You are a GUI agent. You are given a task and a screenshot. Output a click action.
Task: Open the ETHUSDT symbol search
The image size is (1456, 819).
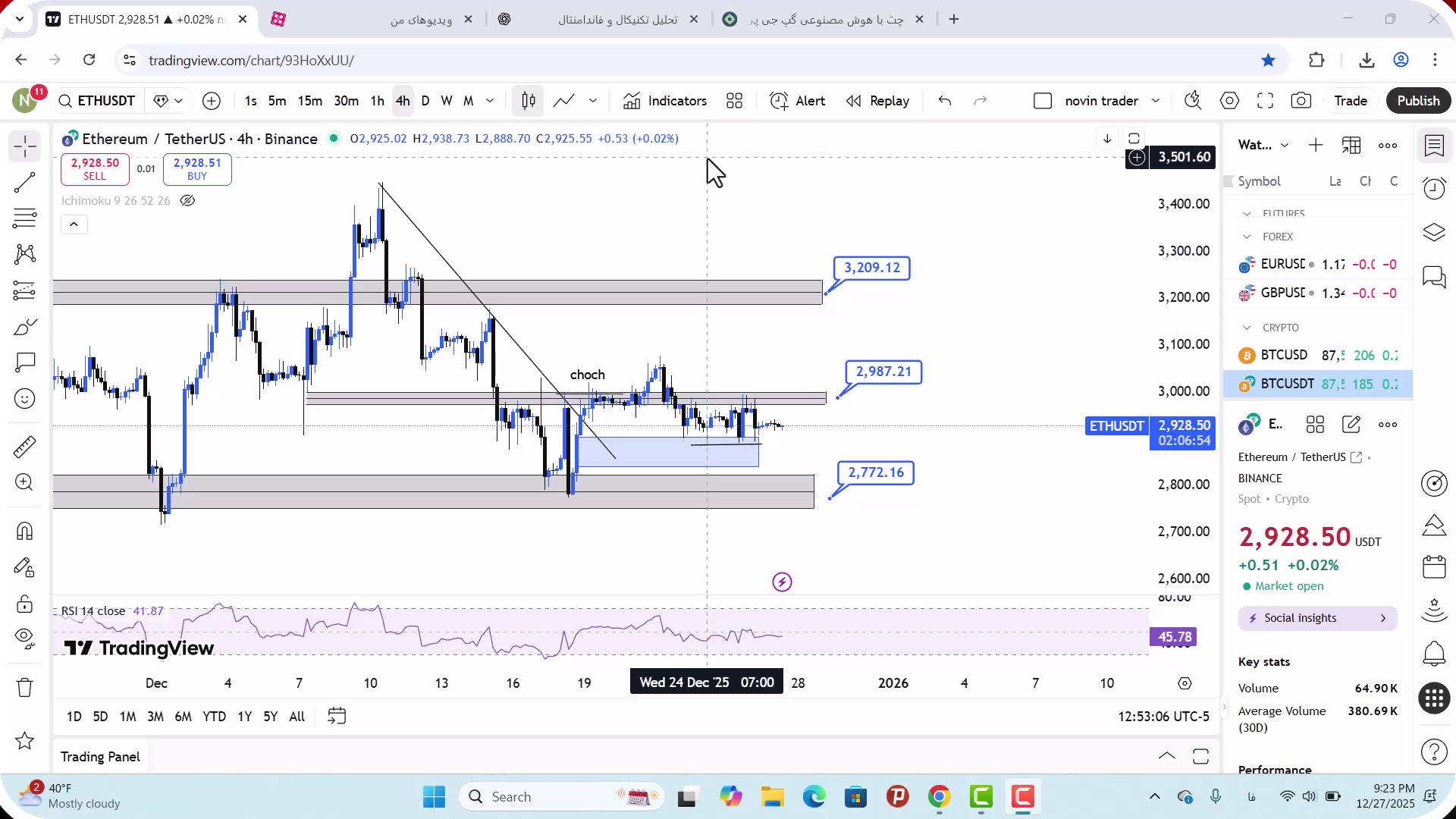coord(97,101)
